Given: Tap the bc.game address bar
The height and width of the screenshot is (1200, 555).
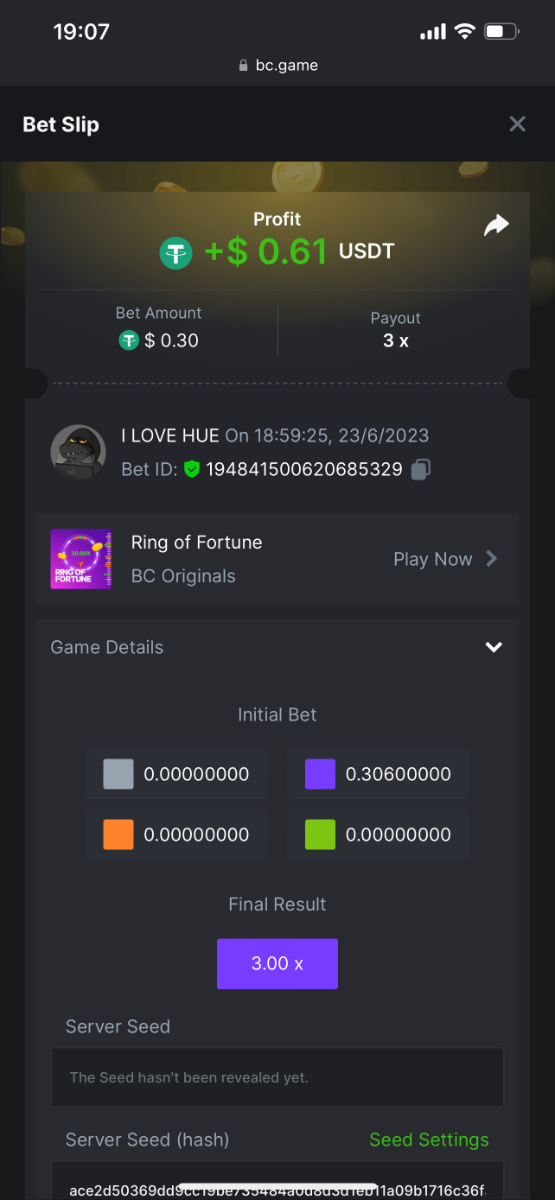Looking at the screenshot, I should [x=278, y=65].
